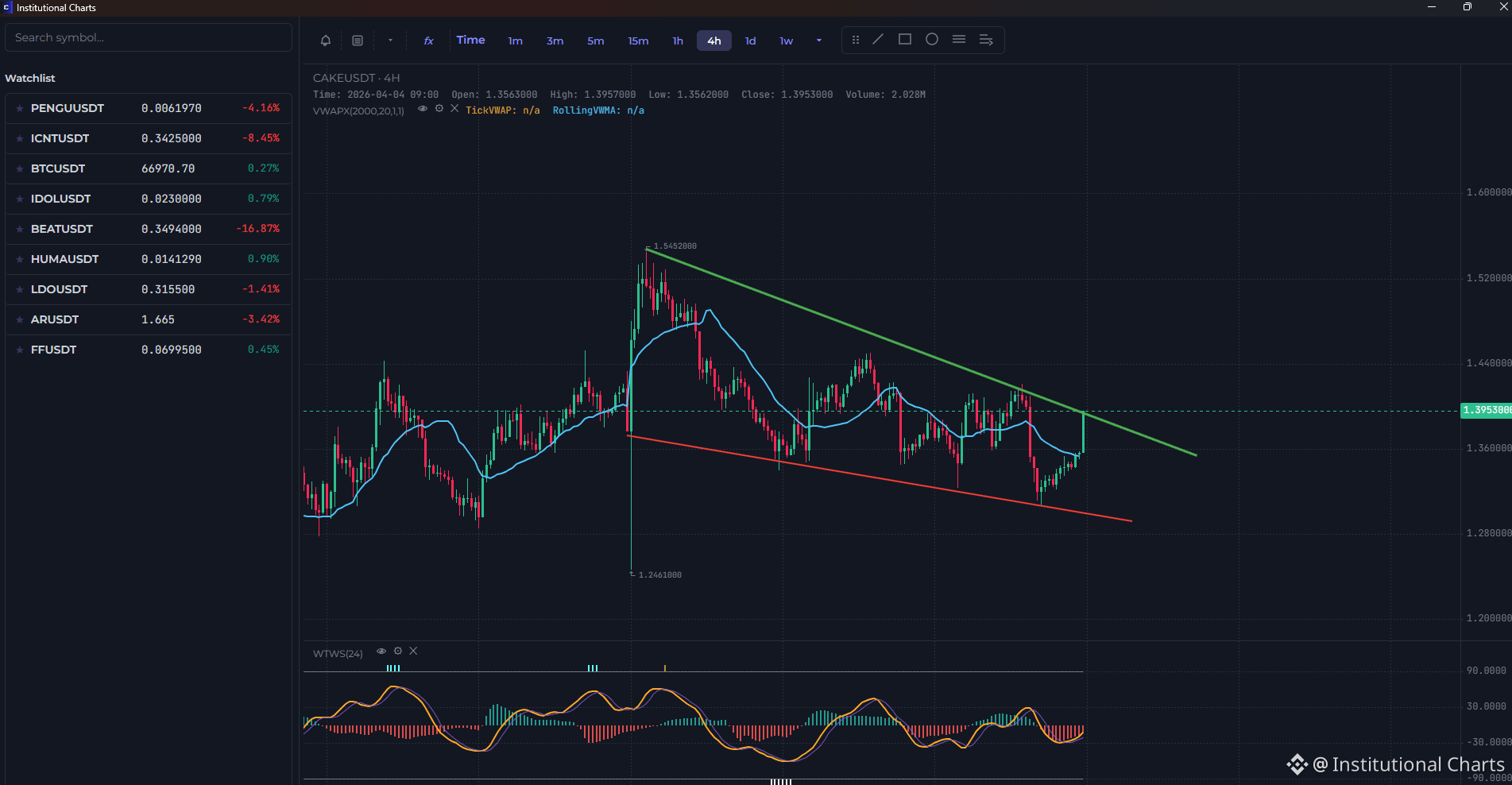The height and width of the screenshot is (785, 1512).
Task: Open the chart type list icon
Action: pyautogui.click(x=358, y=41)
